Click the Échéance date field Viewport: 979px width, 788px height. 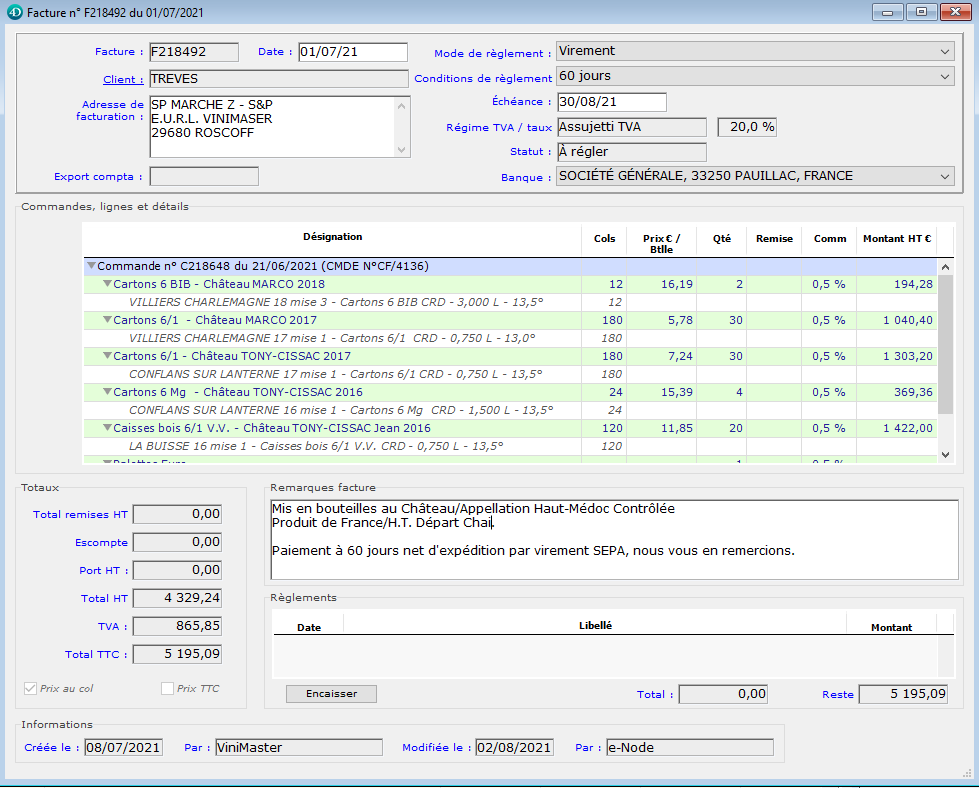[x=611, y=102]
